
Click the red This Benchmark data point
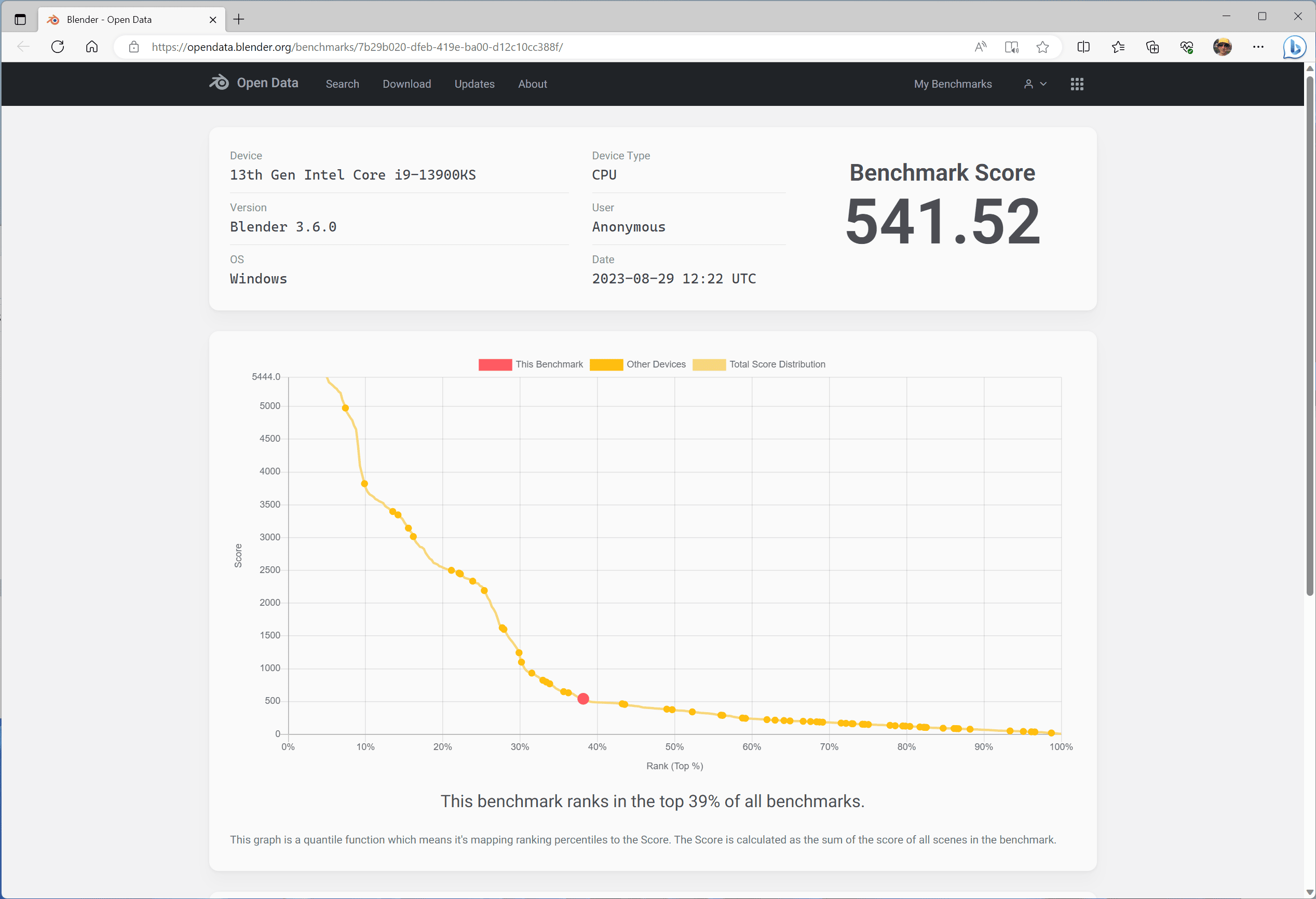click(582, 699)
